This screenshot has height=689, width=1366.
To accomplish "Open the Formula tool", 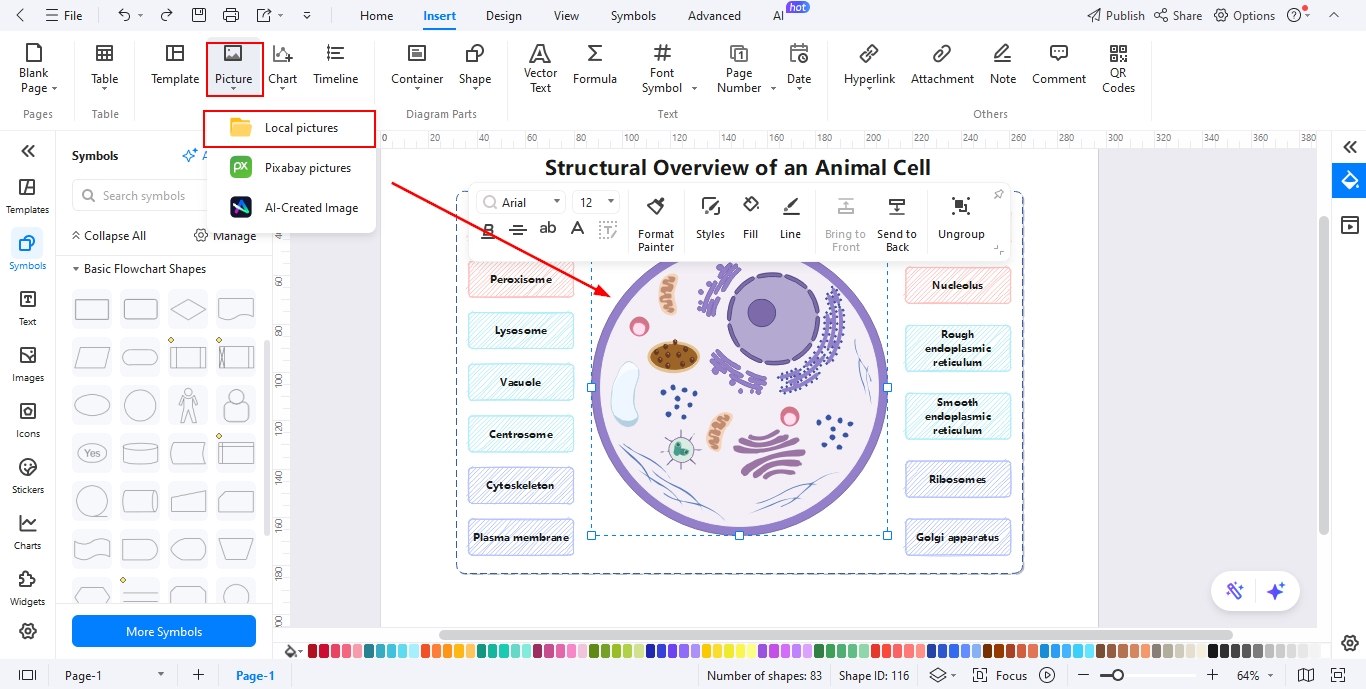I will click(x=595, y=65).
